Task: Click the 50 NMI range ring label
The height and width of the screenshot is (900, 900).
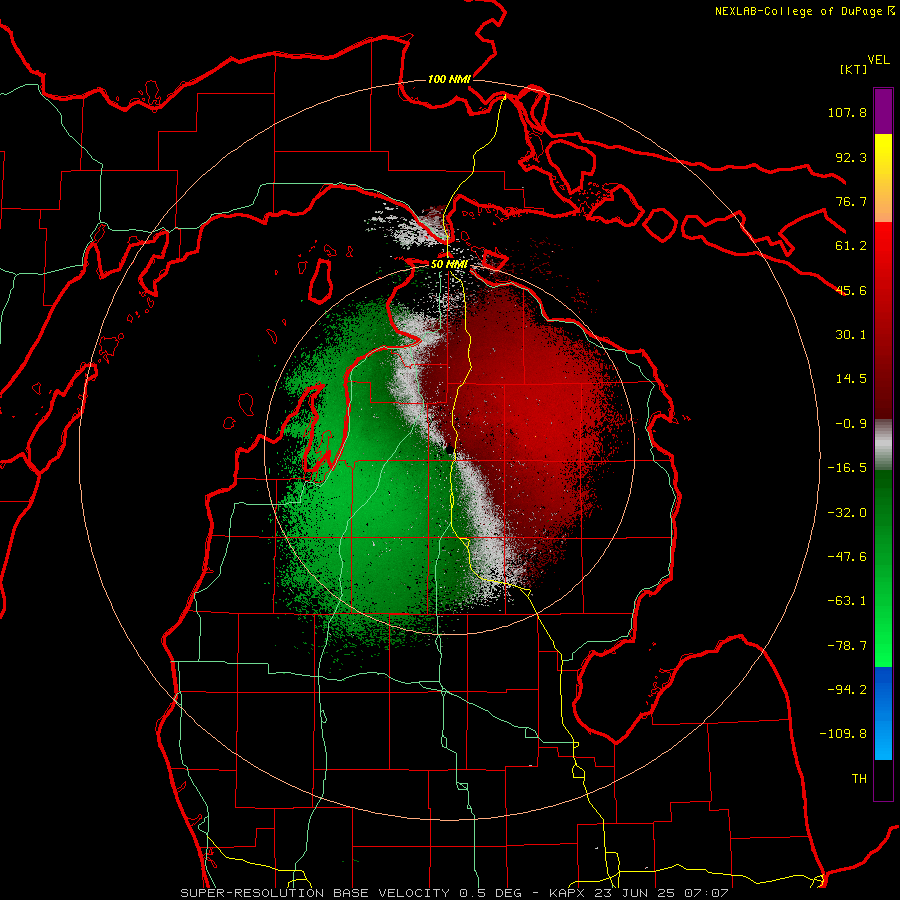Action: (449, 265)
